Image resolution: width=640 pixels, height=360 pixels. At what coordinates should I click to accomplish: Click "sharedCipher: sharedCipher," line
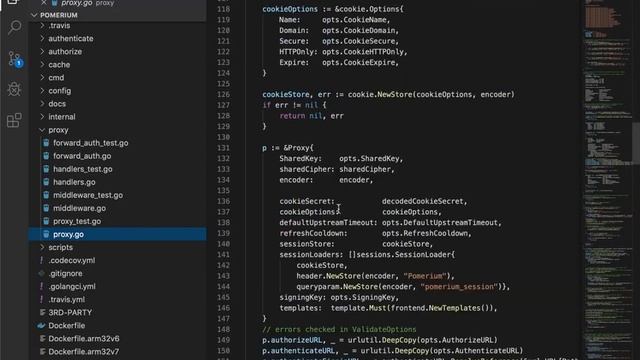[337, 169]
